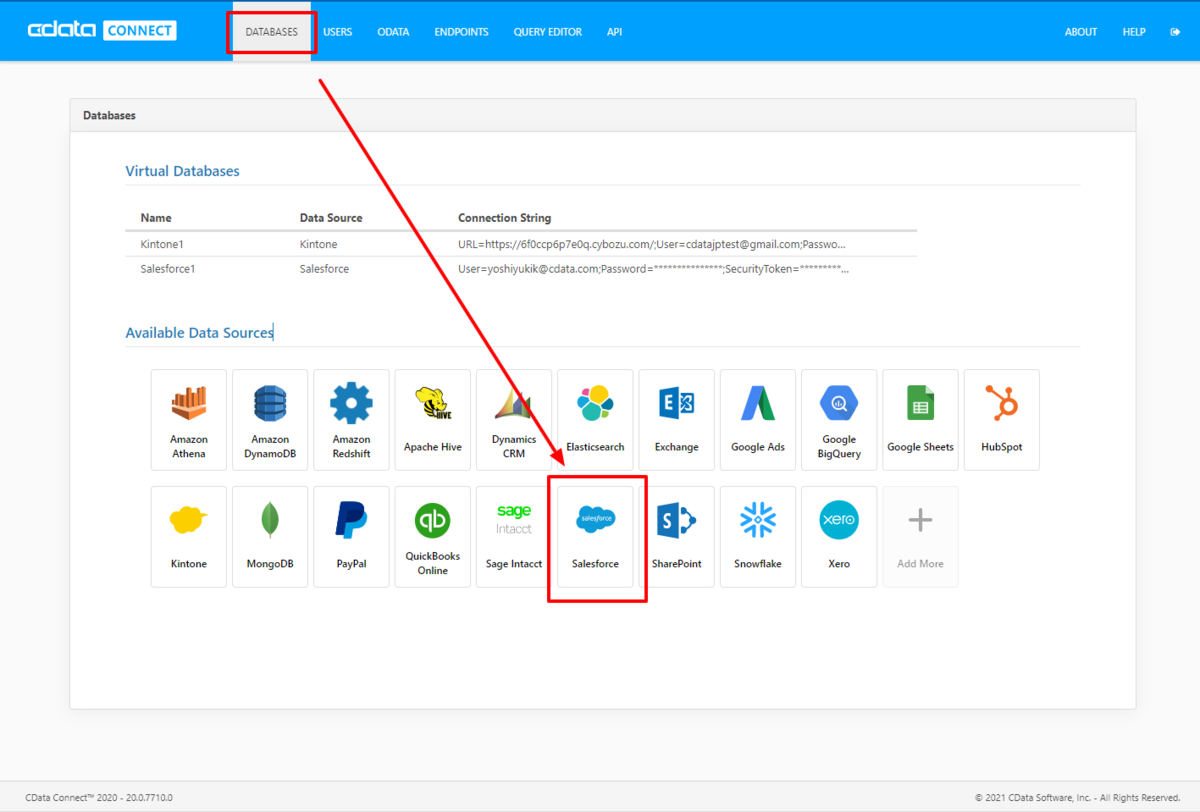Open the Query Editor tab
Viewport: 1200px width, 812px height.
548,32
